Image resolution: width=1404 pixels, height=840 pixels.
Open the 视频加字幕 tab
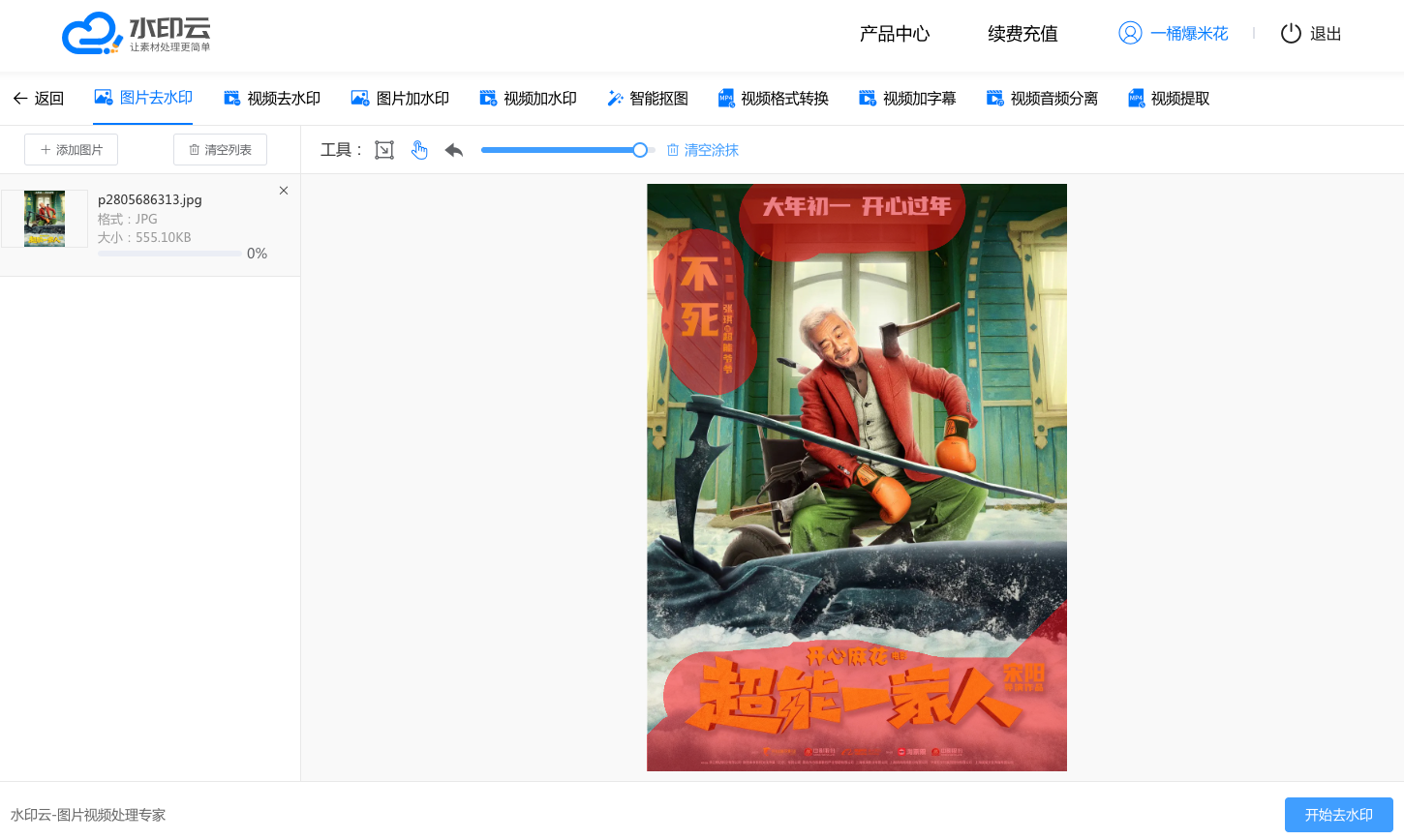point(907,99)
